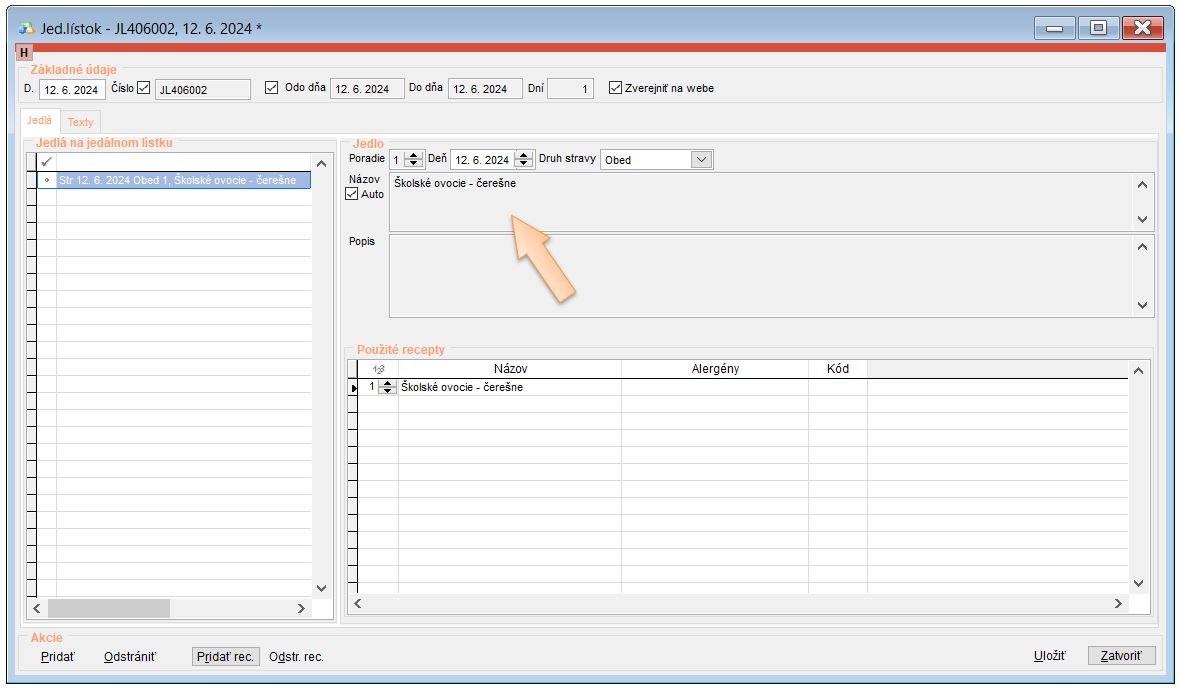Click the Pridať rec. button
The height and width of the screenshot is (690, 1180).
click(225, 657)
